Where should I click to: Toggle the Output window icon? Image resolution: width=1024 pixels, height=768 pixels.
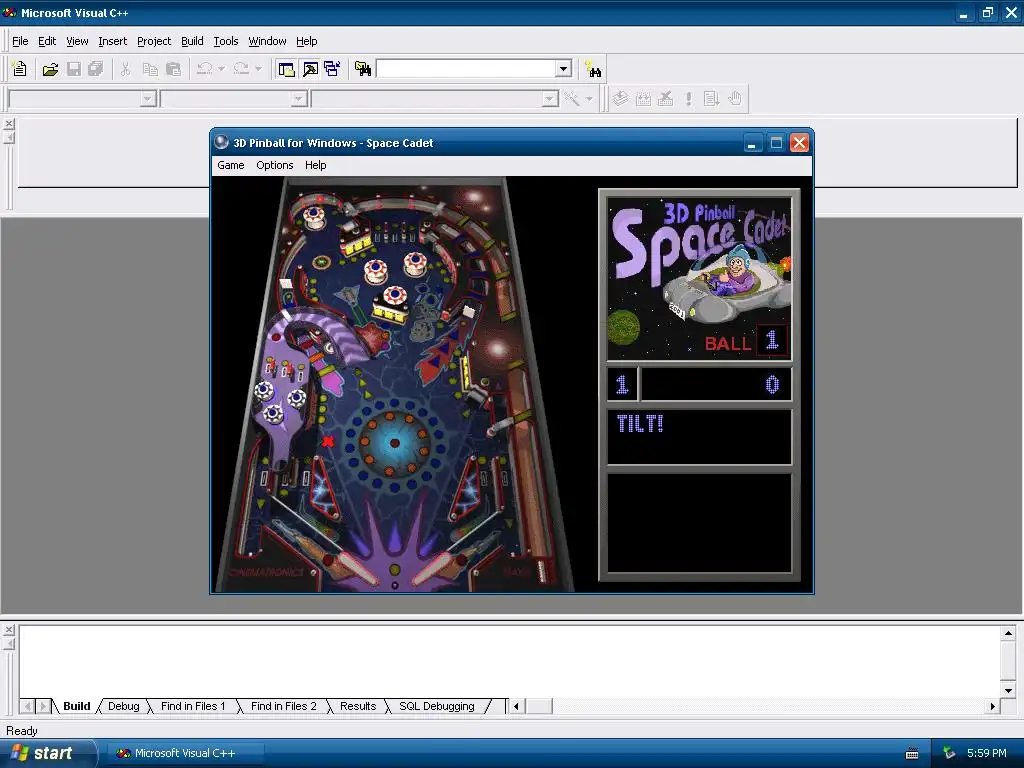(x=310, y=69)
